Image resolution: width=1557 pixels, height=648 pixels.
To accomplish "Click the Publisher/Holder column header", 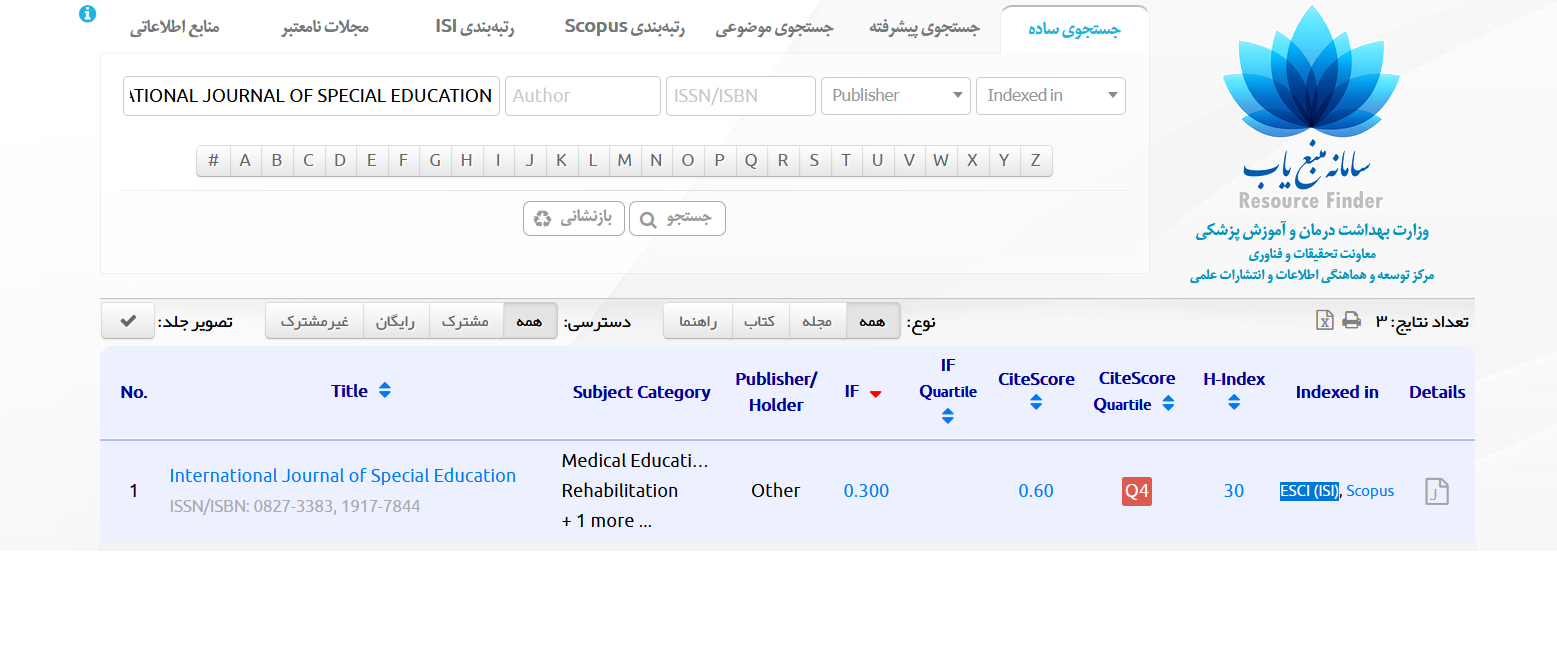I will click(776, 392).
